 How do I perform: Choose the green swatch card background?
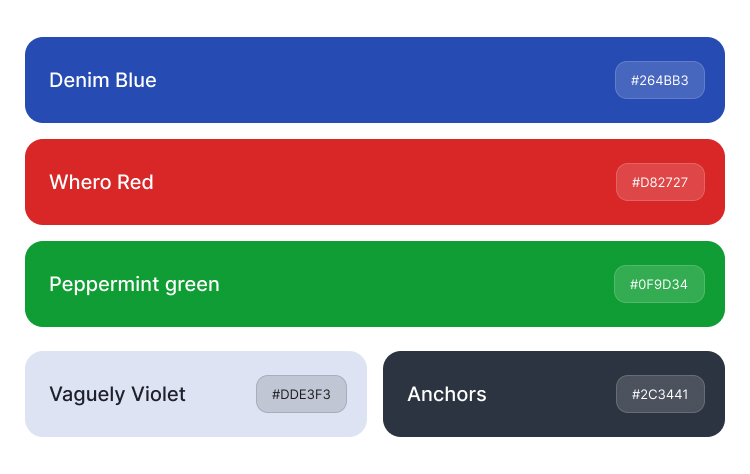click(x=375, y=284)
